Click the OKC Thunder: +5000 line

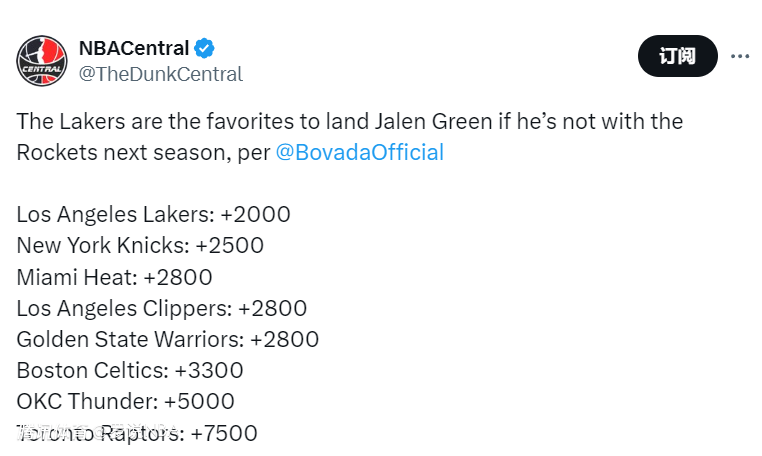coord(125,401)
